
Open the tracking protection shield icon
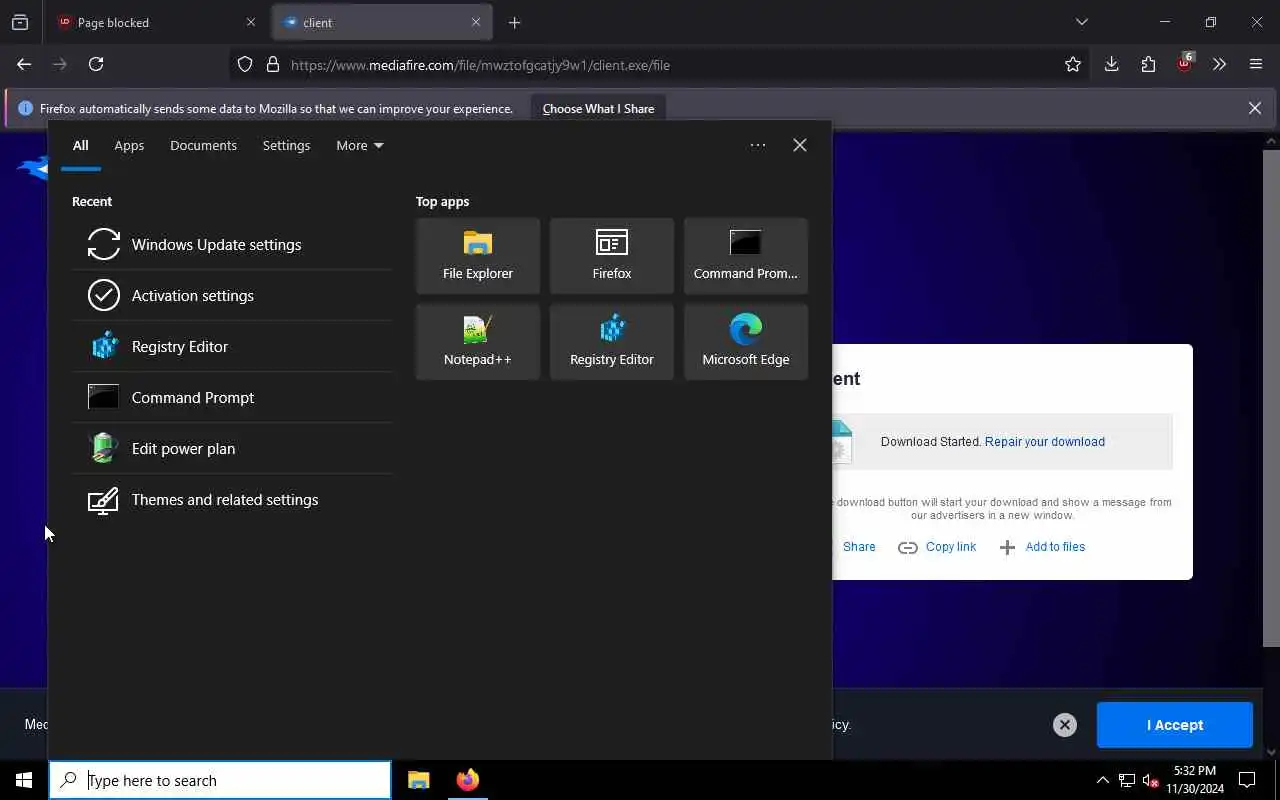click(x=245, y=65)
